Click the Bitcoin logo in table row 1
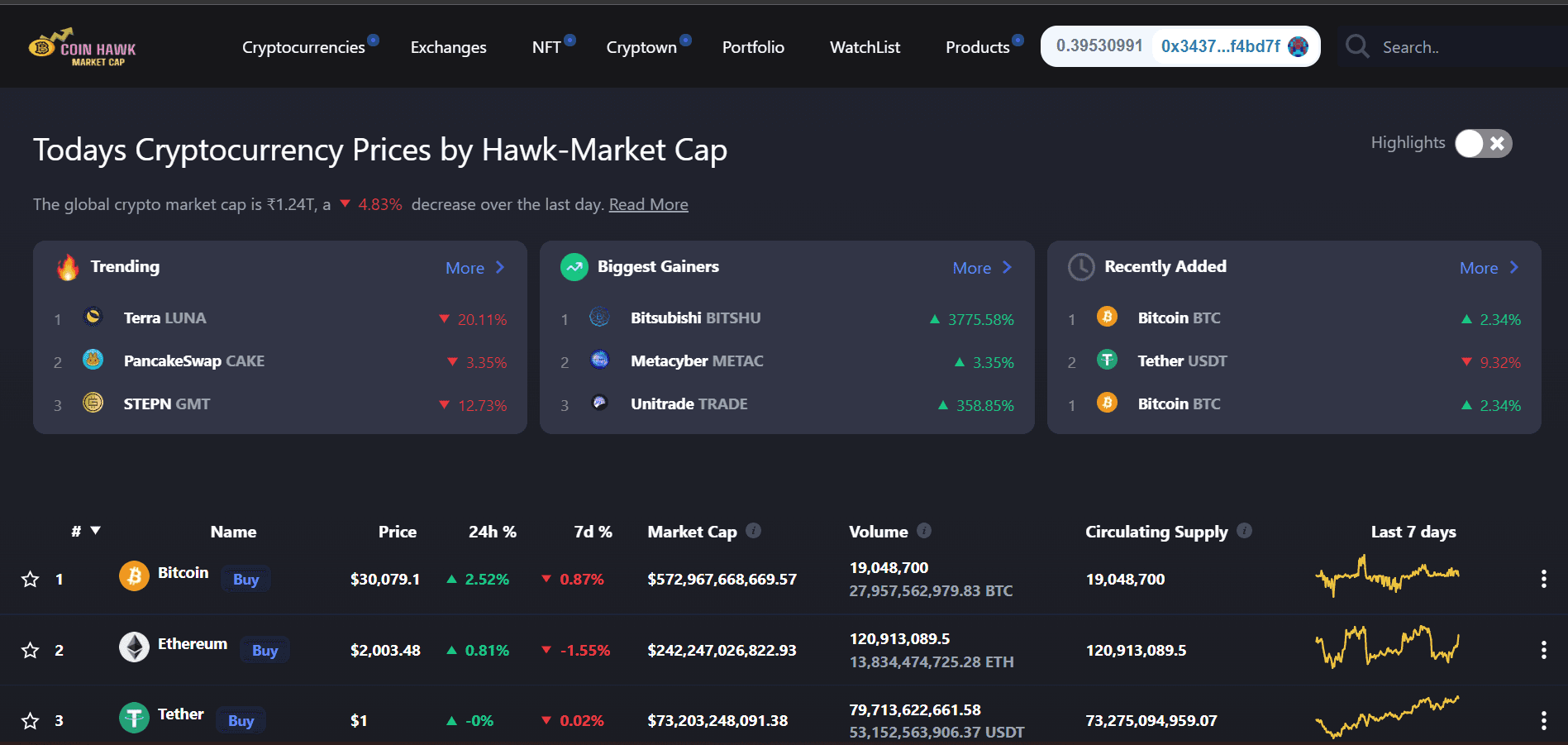The width and height of the screenshot is (1568, 745). click(134, 575)
